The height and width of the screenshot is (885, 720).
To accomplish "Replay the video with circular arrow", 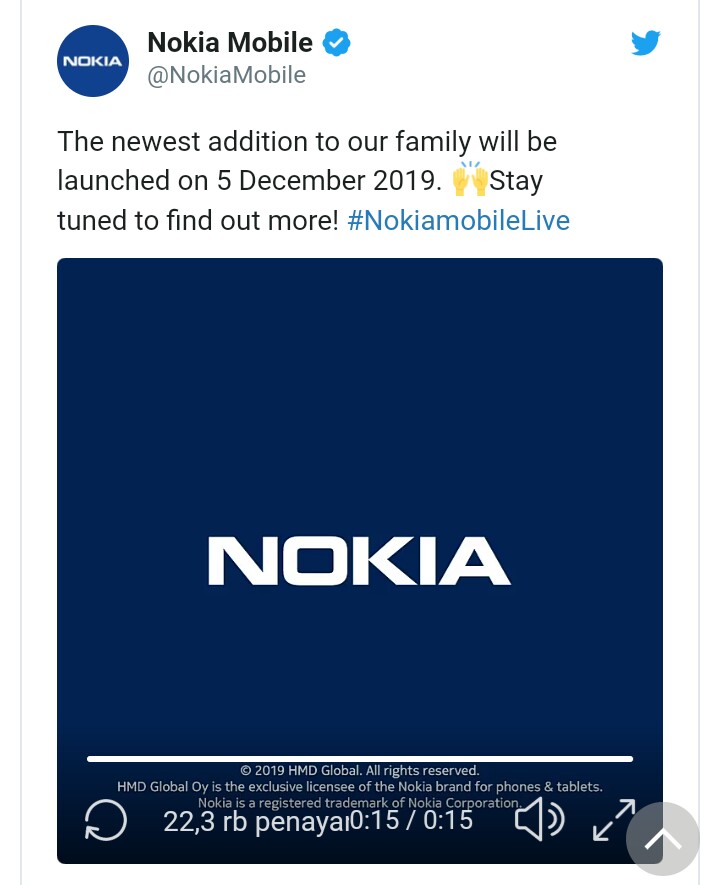I will pyautogui.click(x=106, y=821).
